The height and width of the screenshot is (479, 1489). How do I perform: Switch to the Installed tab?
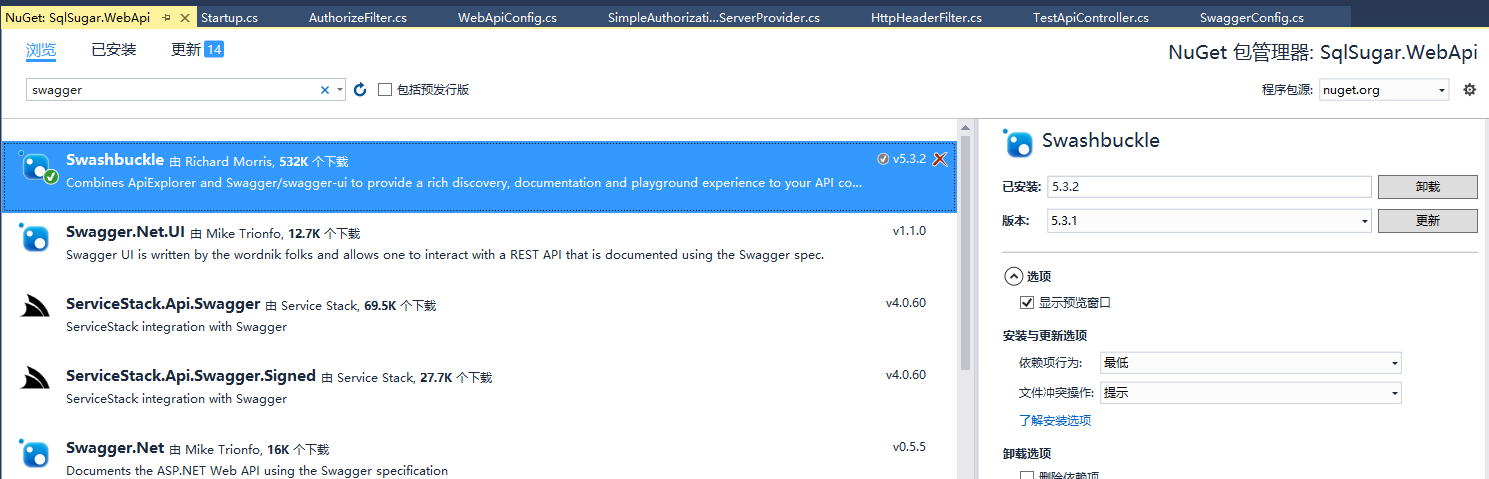tap(114, 50)
